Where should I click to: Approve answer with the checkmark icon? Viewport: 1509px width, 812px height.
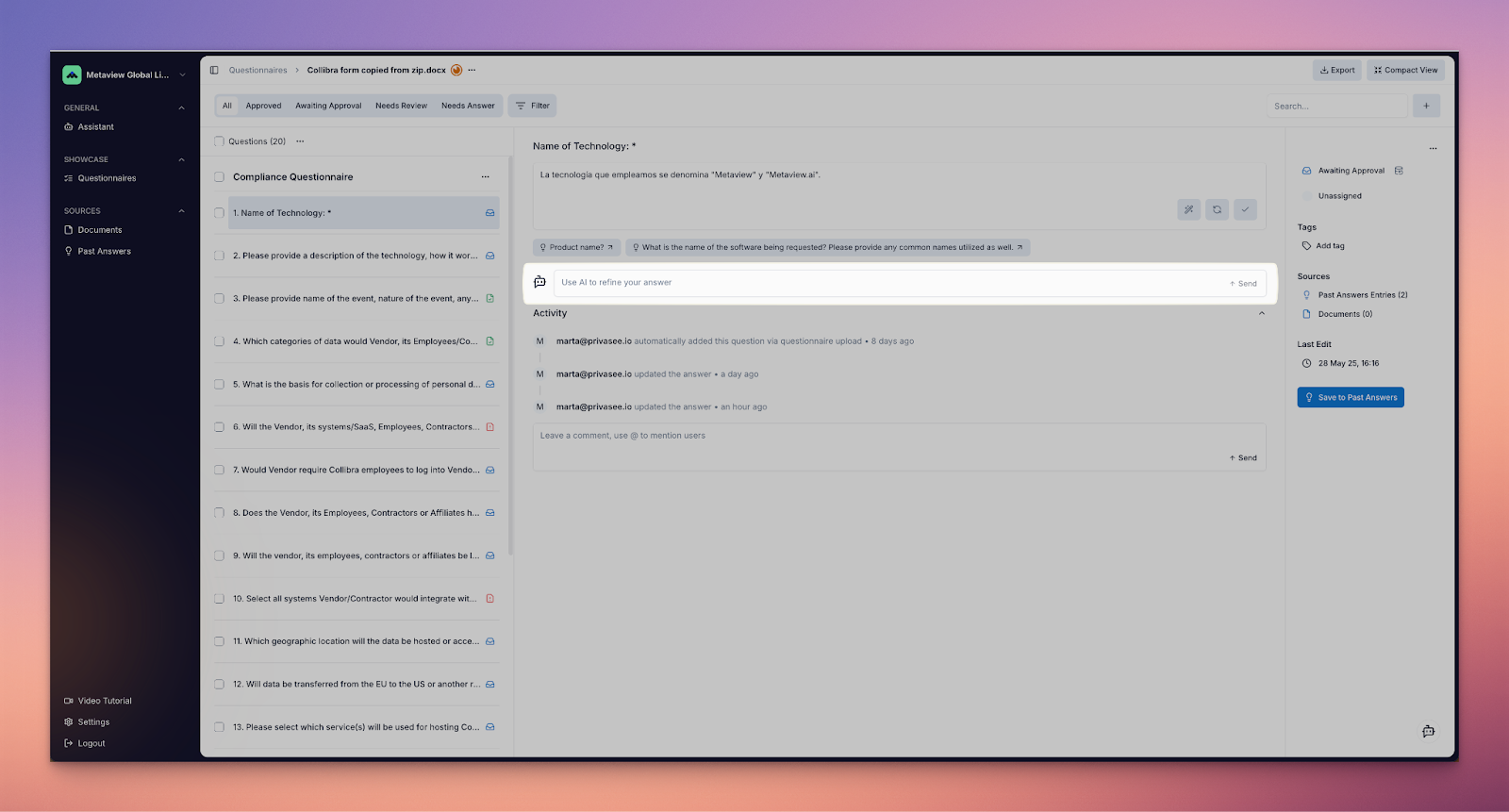[1245, 209]
